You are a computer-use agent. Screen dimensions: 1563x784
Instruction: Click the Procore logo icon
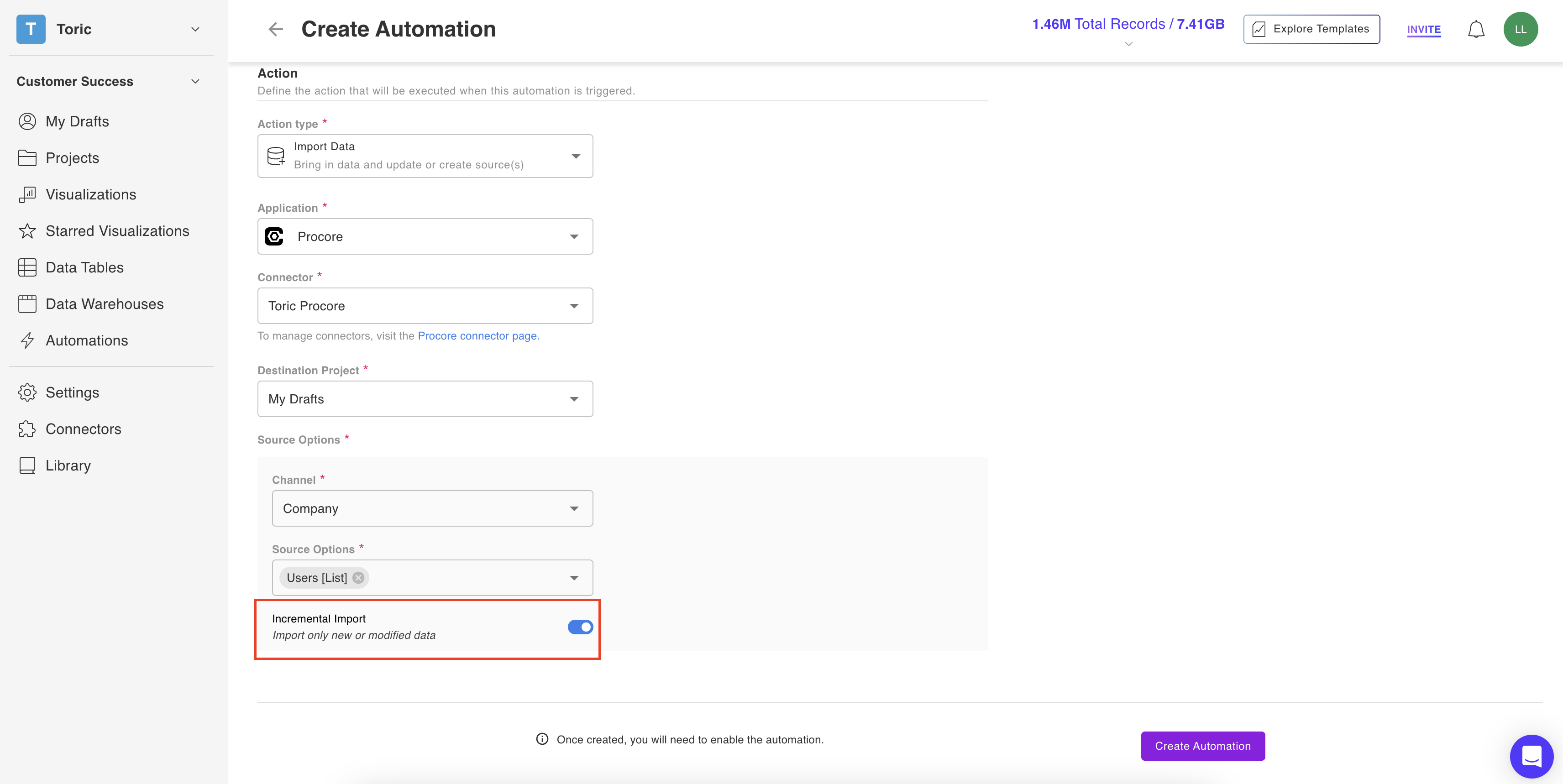point(274,236)
